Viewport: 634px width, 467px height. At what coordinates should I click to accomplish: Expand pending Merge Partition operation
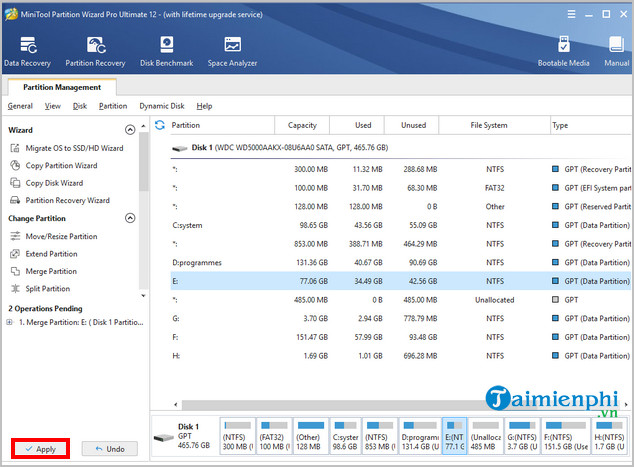pos(9,322)
